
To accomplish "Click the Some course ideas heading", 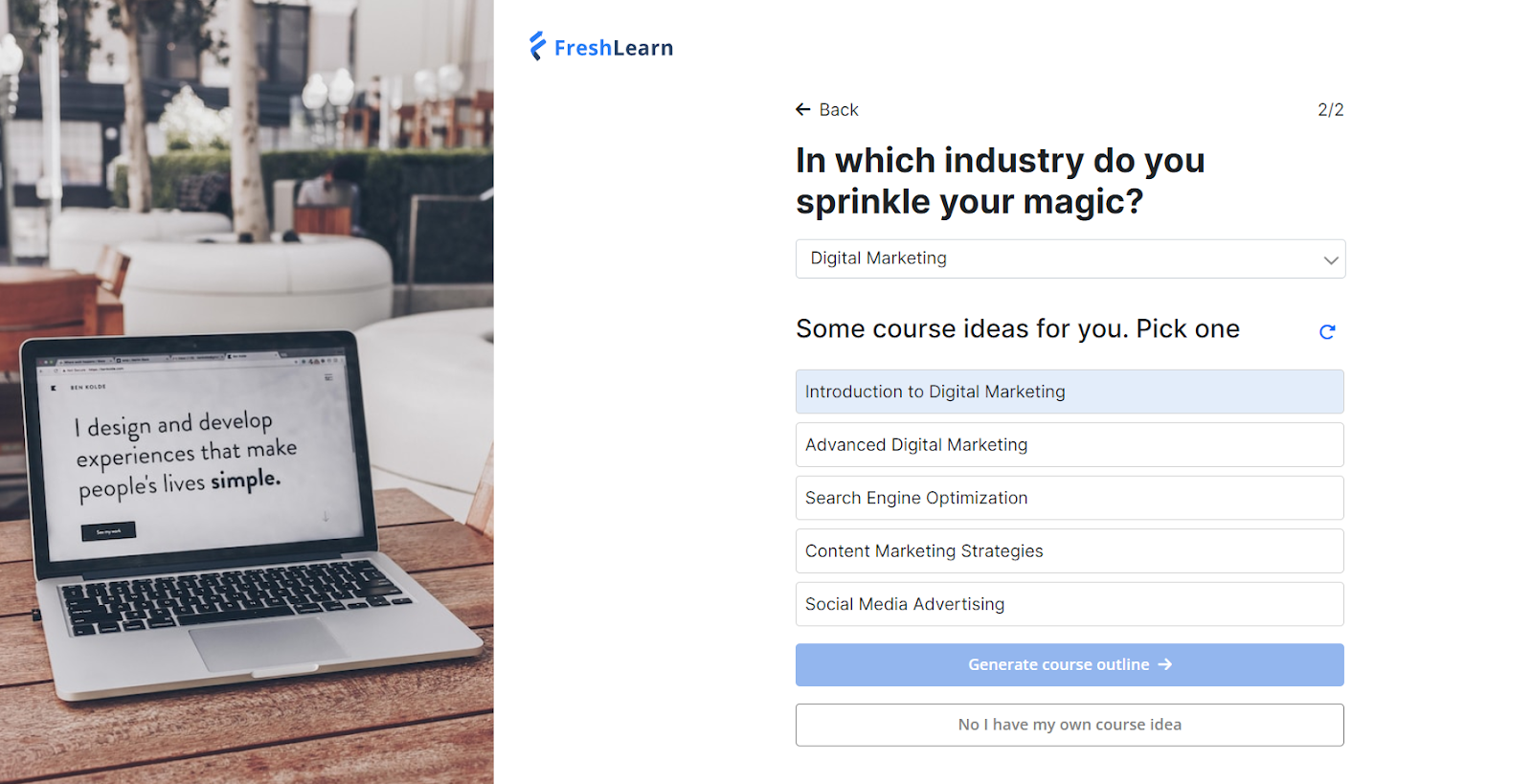I will [x=1017, y=329].
